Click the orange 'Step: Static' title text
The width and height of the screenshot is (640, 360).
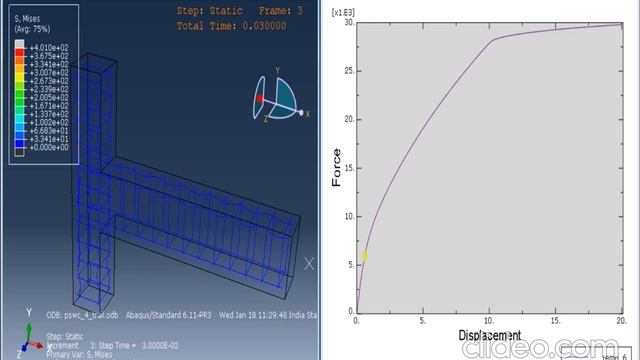pyautogui.click(x=209, y=11)
